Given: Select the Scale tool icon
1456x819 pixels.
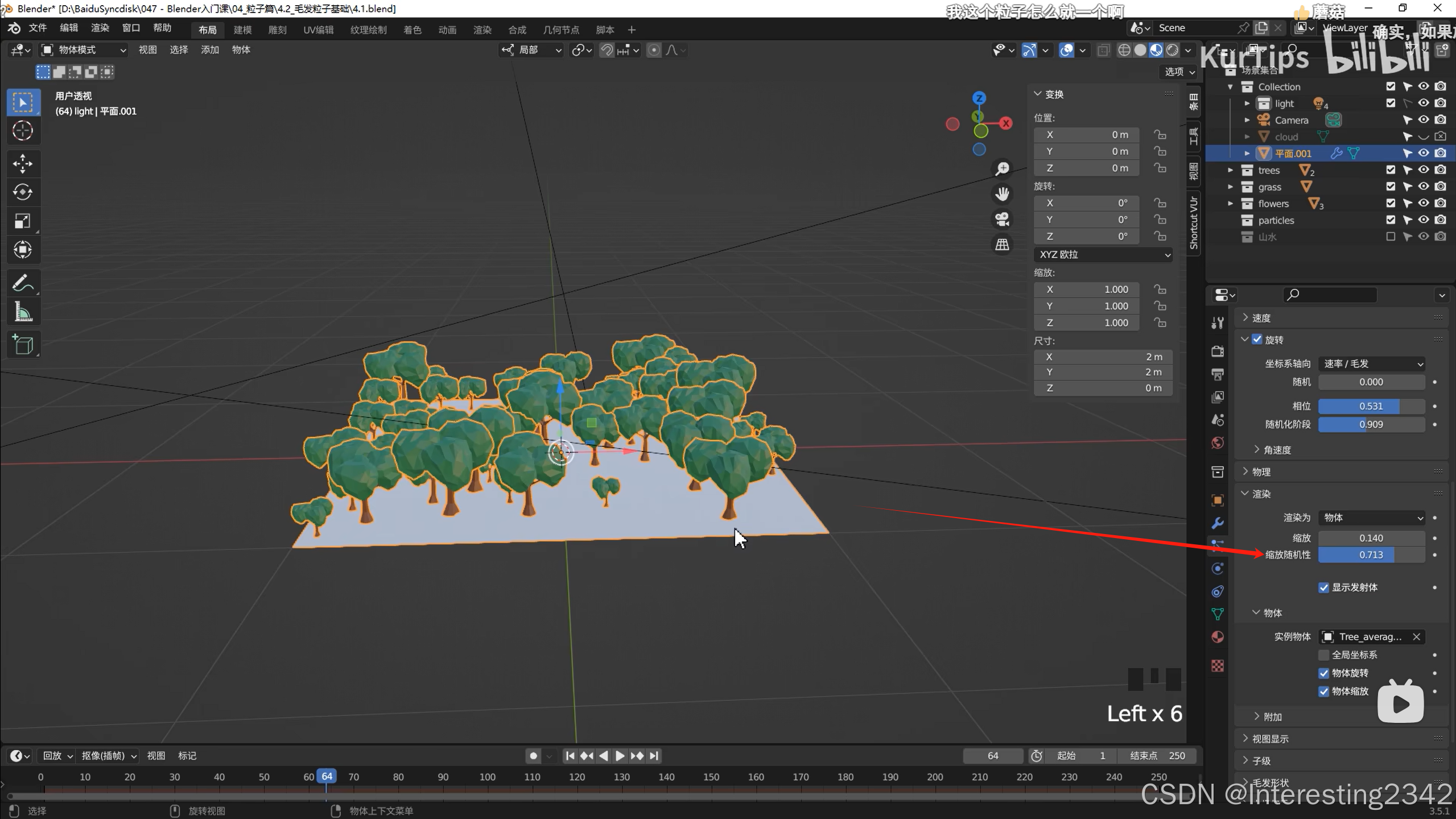Looking at the screenshot, I should [23, 221].
